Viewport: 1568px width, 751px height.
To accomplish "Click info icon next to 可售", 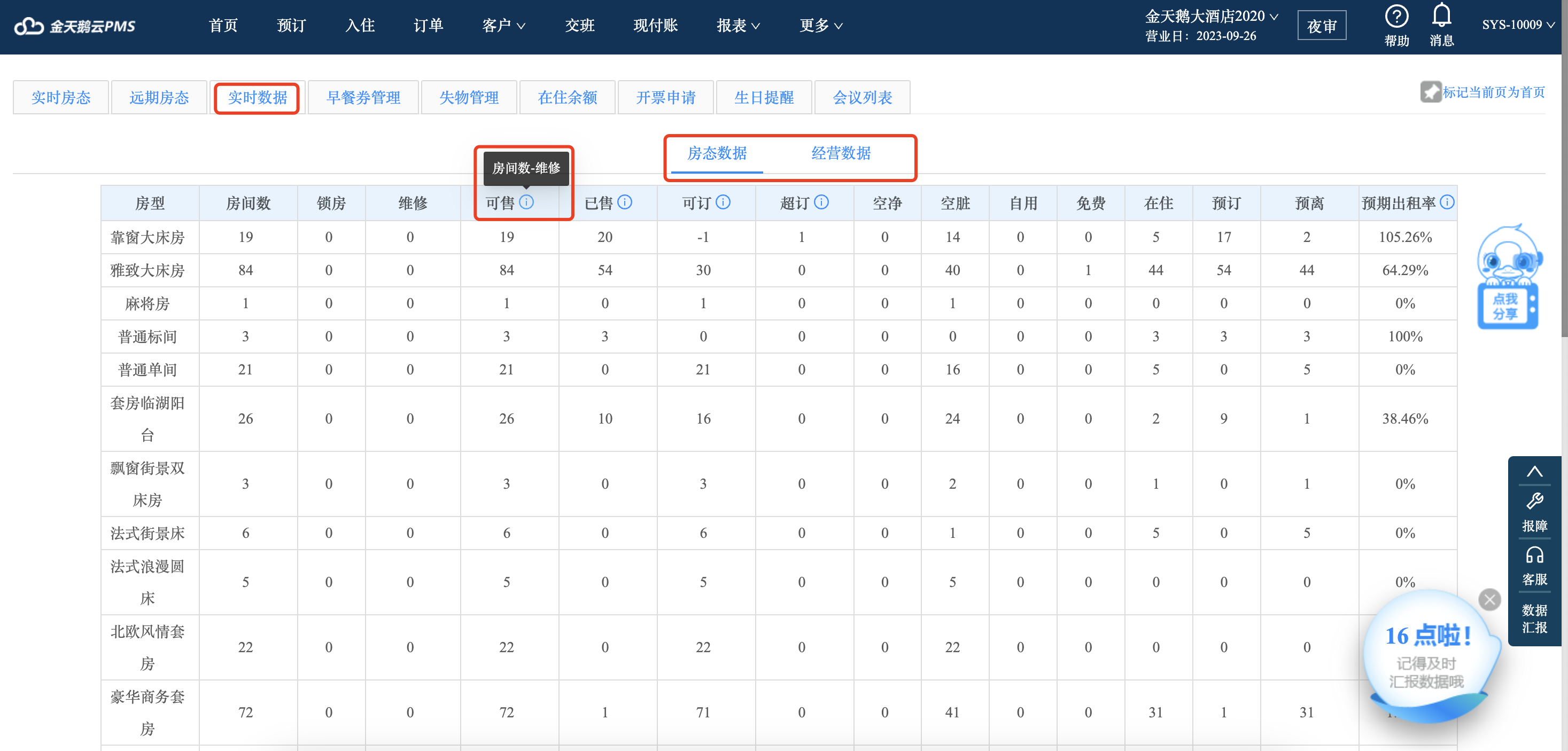I will tap(526, 202).
